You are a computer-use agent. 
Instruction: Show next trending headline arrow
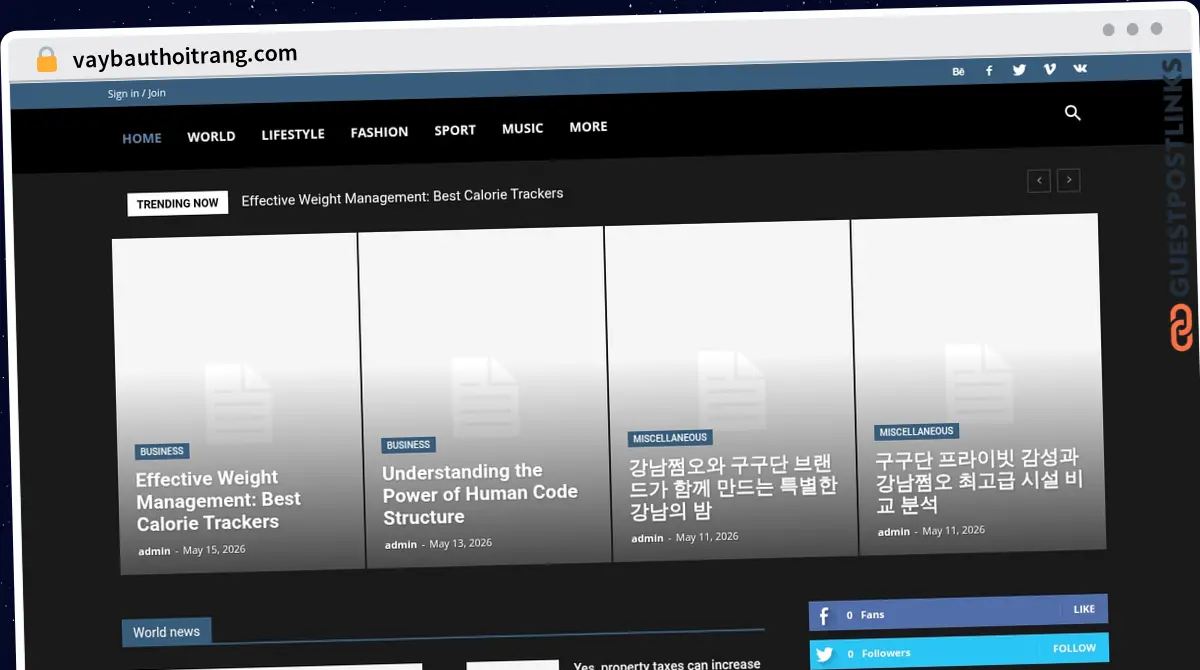(1069, 180)
